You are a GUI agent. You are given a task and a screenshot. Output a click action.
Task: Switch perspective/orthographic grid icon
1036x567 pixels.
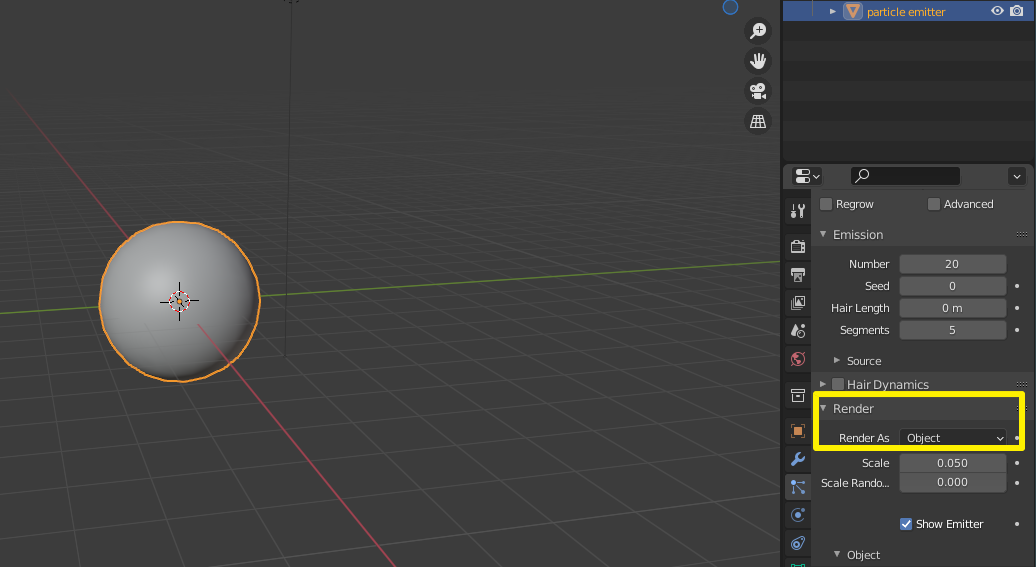tap(758, 121)
